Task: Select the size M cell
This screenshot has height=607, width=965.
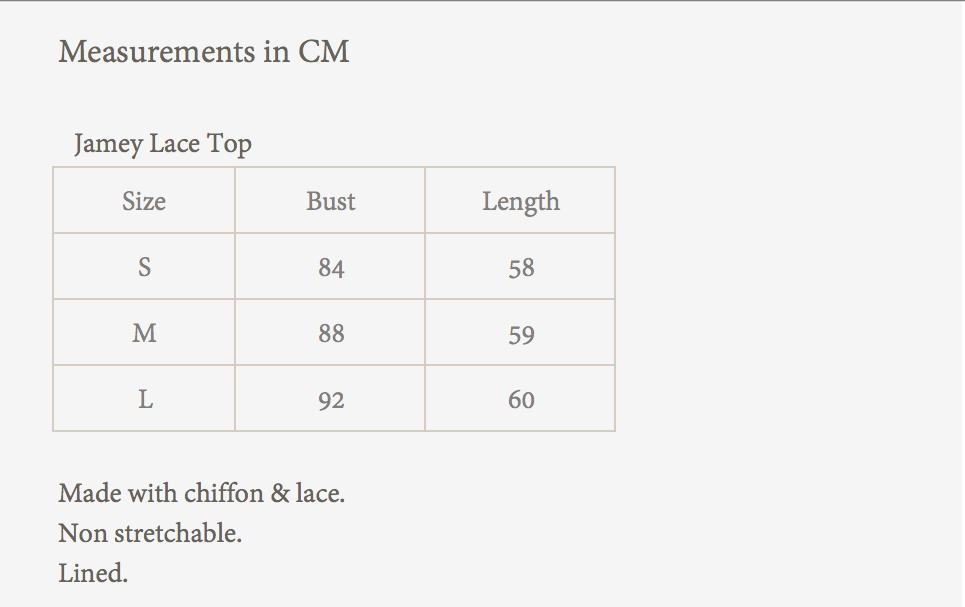Action: pyautogui.click(x=144, y=333)
